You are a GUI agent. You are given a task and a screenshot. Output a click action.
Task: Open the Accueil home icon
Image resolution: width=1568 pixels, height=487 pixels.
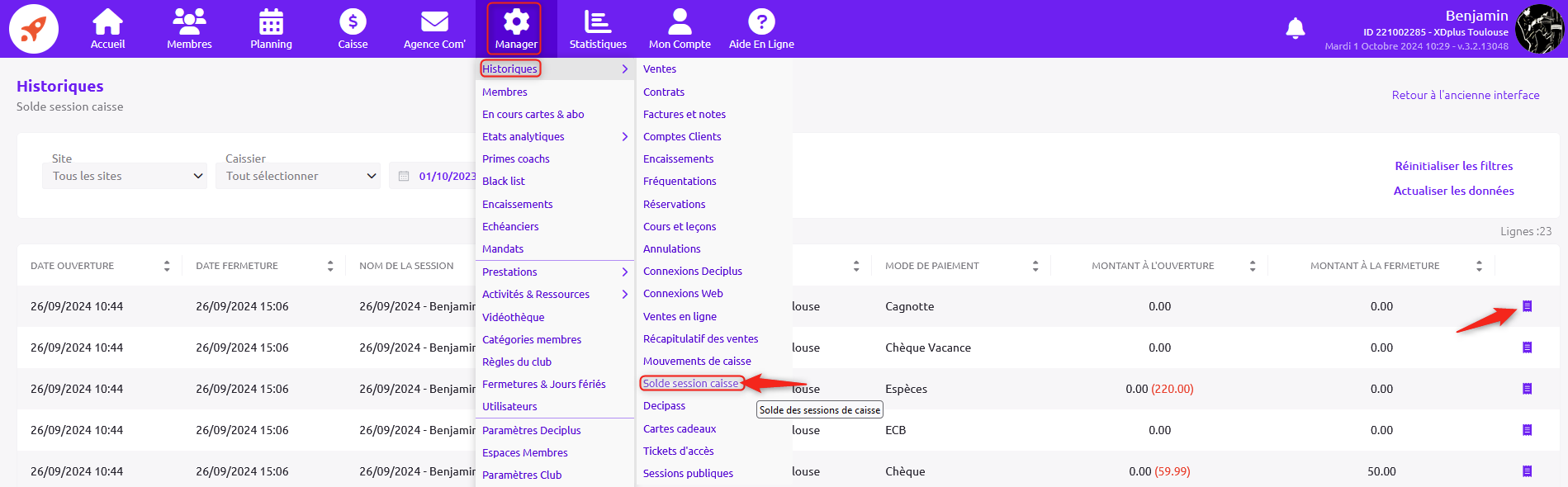click(x=107, y=23)
